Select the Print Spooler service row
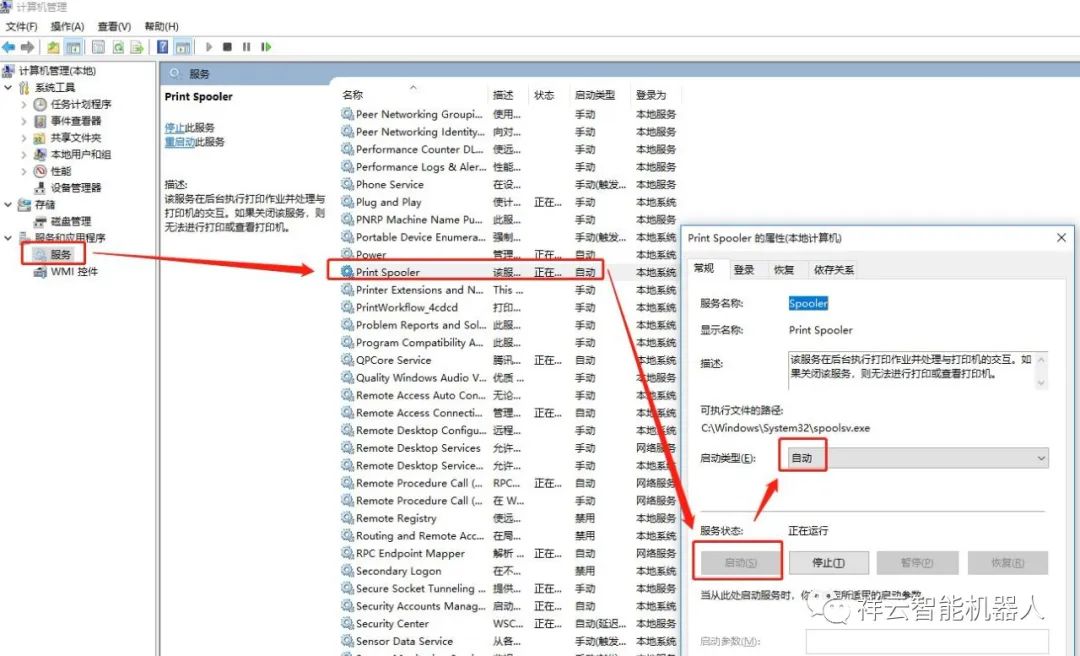Image resolution: width=1080 pixels, height=656 pixels. 508,272
